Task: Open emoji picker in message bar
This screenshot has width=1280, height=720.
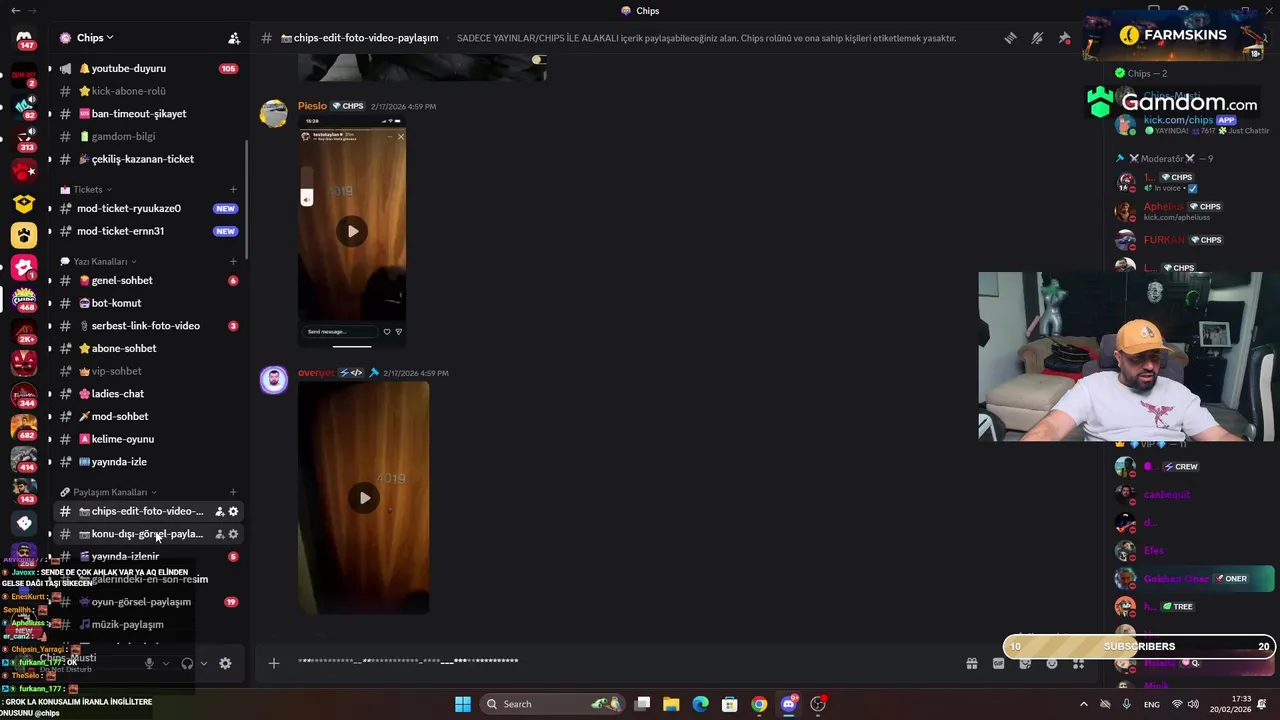Action: 1052,663
